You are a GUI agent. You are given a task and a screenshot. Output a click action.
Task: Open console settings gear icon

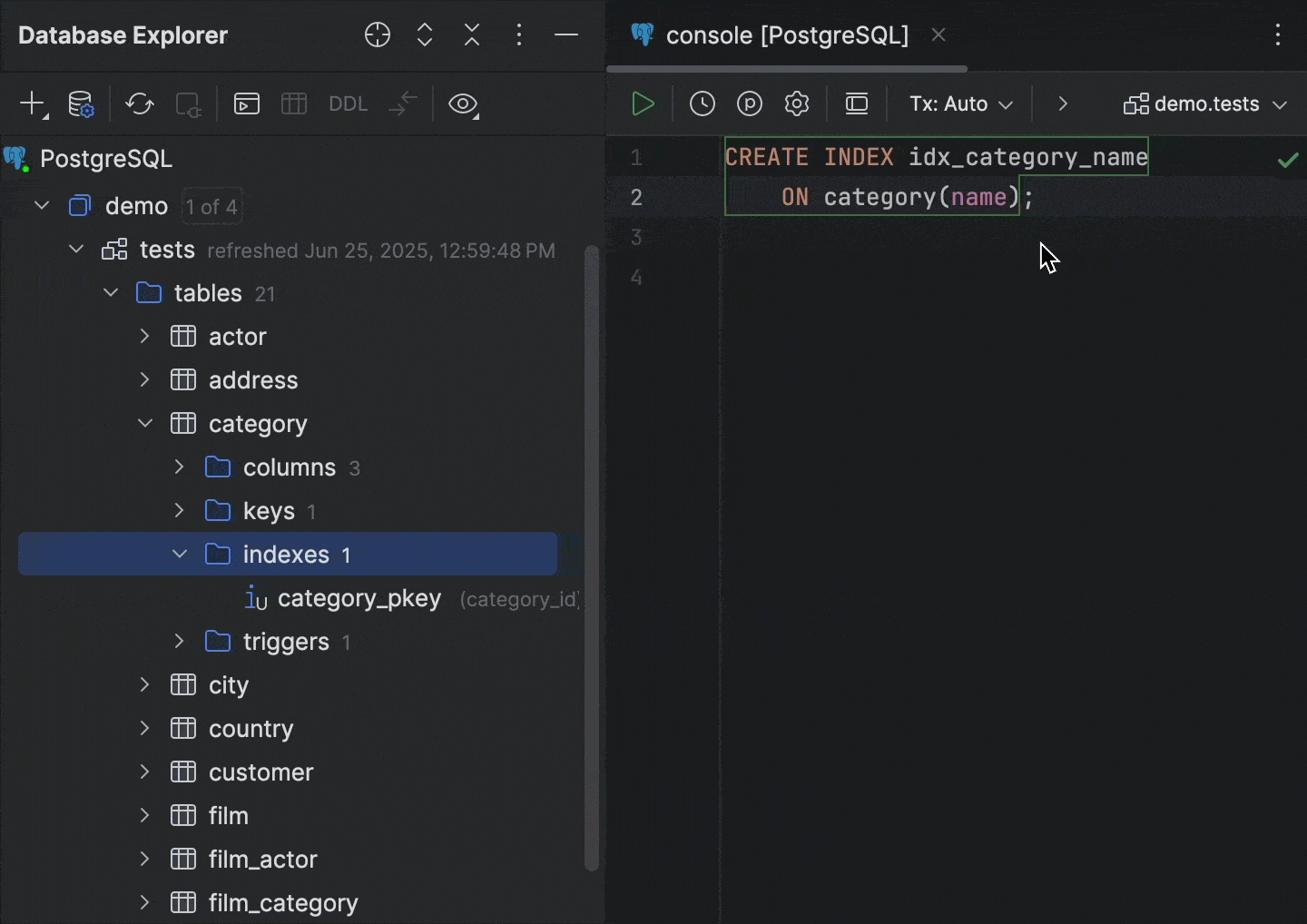click(x=797, y=104)
